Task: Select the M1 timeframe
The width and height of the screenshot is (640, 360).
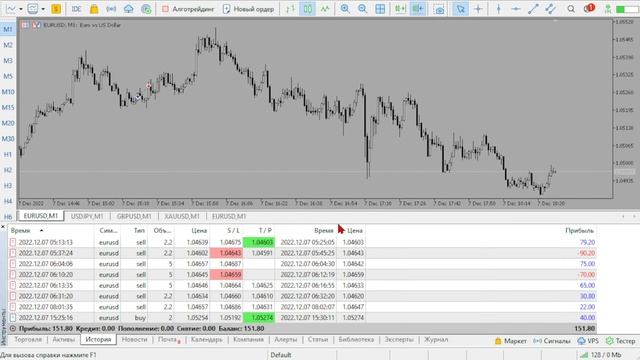Action: (x=8, y=29)
